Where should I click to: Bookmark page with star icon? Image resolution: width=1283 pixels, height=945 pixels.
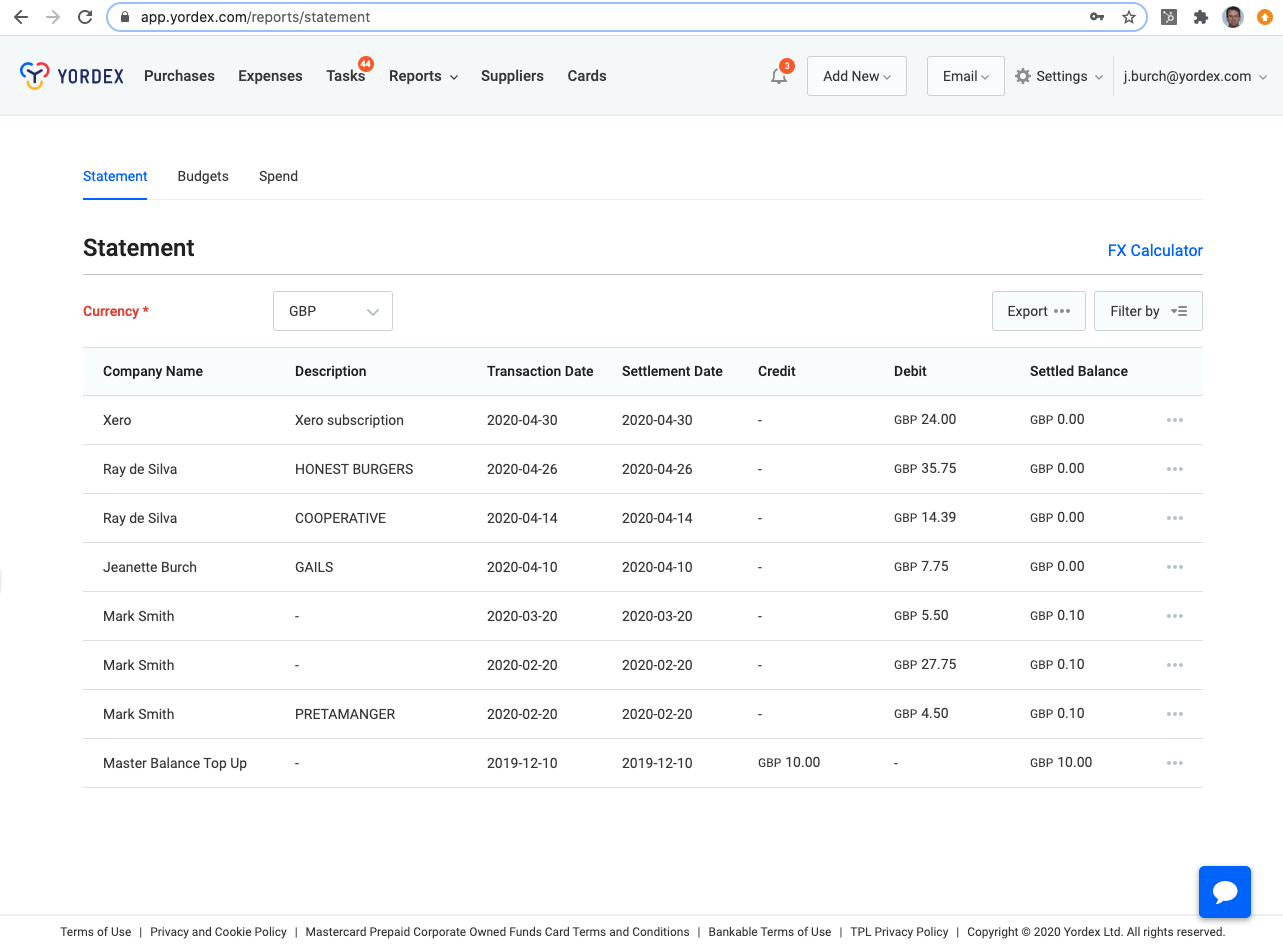[1129, 17]
